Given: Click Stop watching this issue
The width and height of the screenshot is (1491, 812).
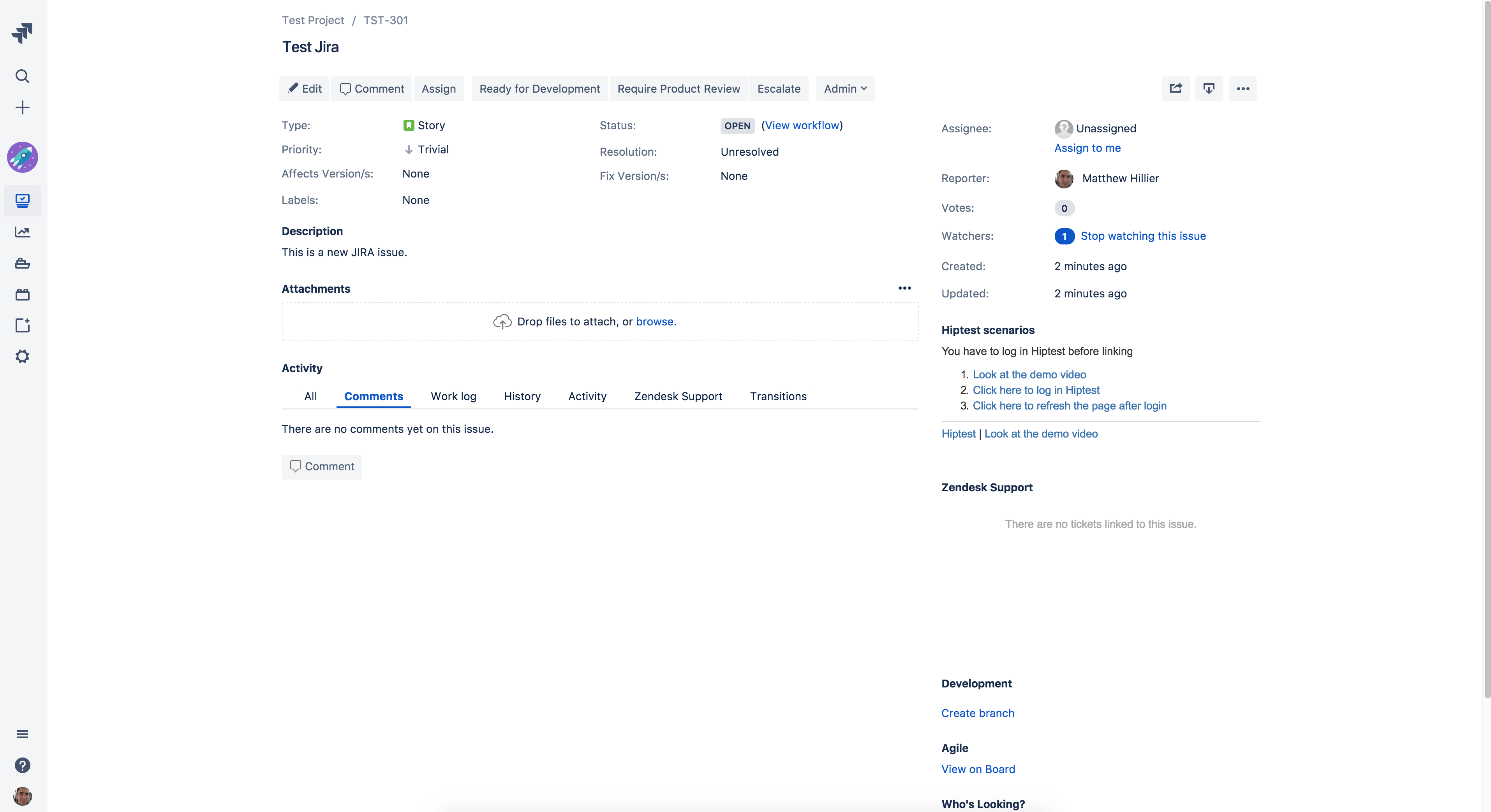Looking at the screenshot, I should coord(1142,236).
